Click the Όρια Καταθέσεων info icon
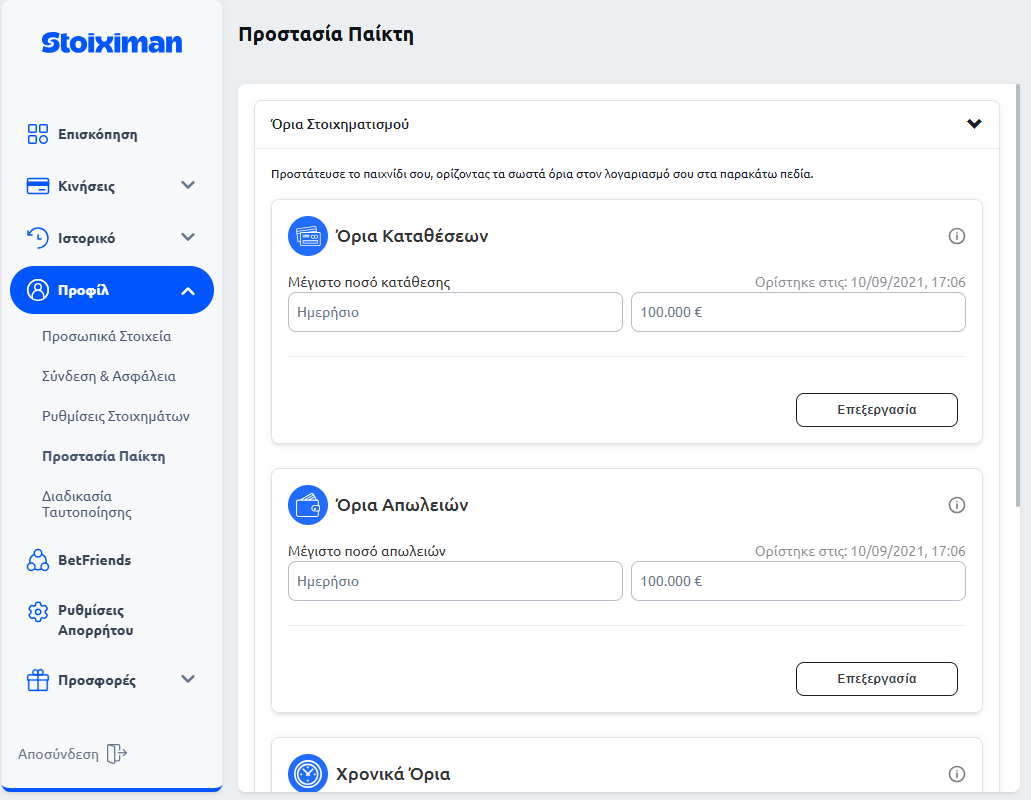The width and height of the screenshot is (1031, 800). (956, 236)
